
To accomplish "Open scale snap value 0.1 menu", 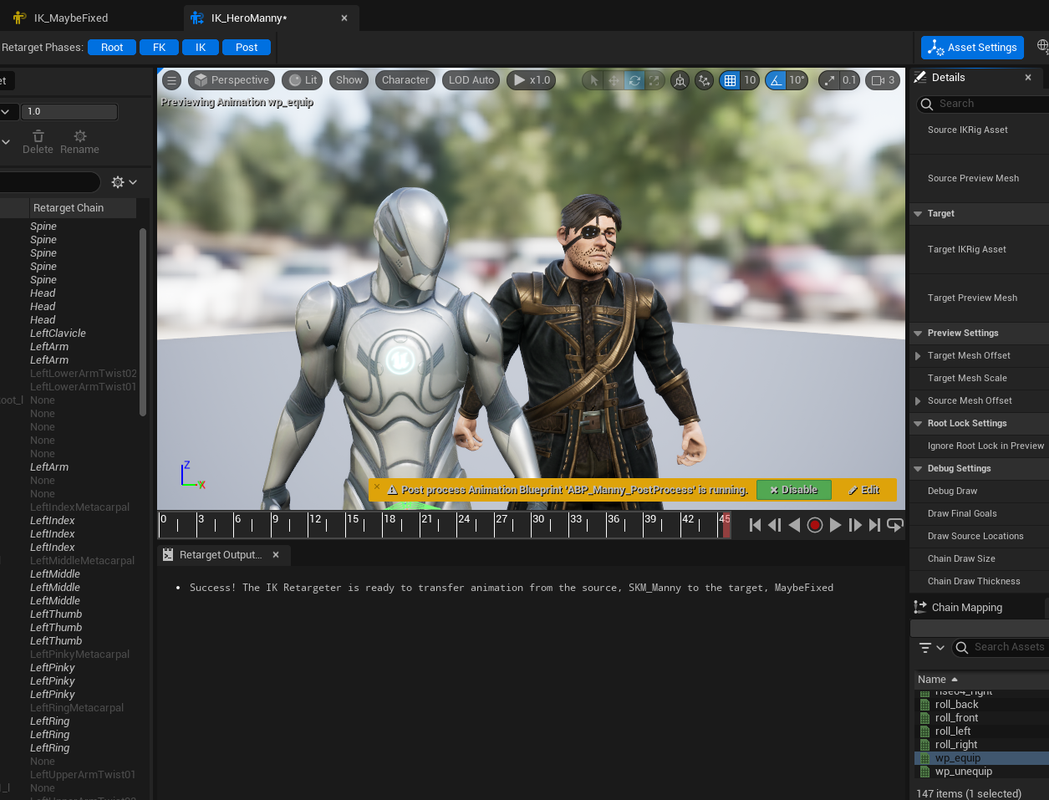I will click(849, 80).
